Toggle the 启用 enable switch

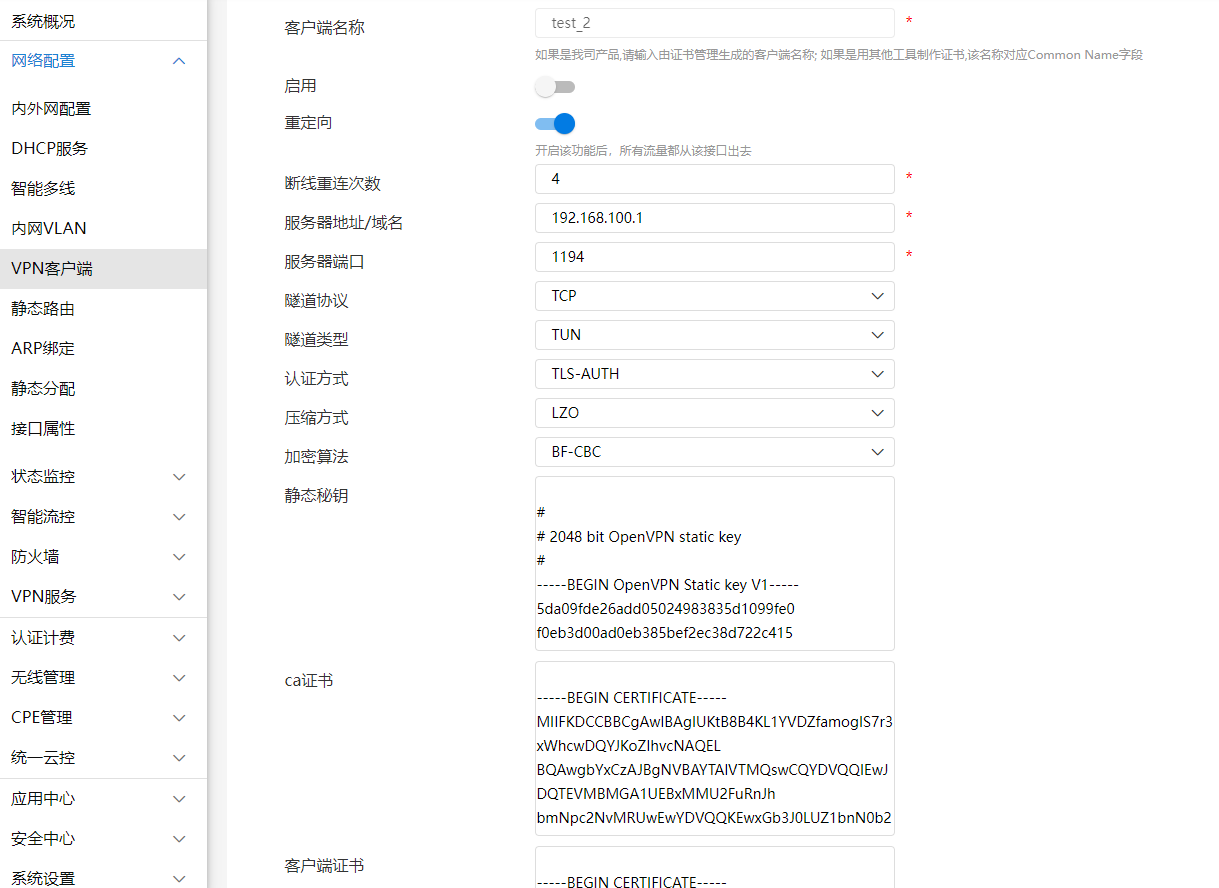point(555,87)
